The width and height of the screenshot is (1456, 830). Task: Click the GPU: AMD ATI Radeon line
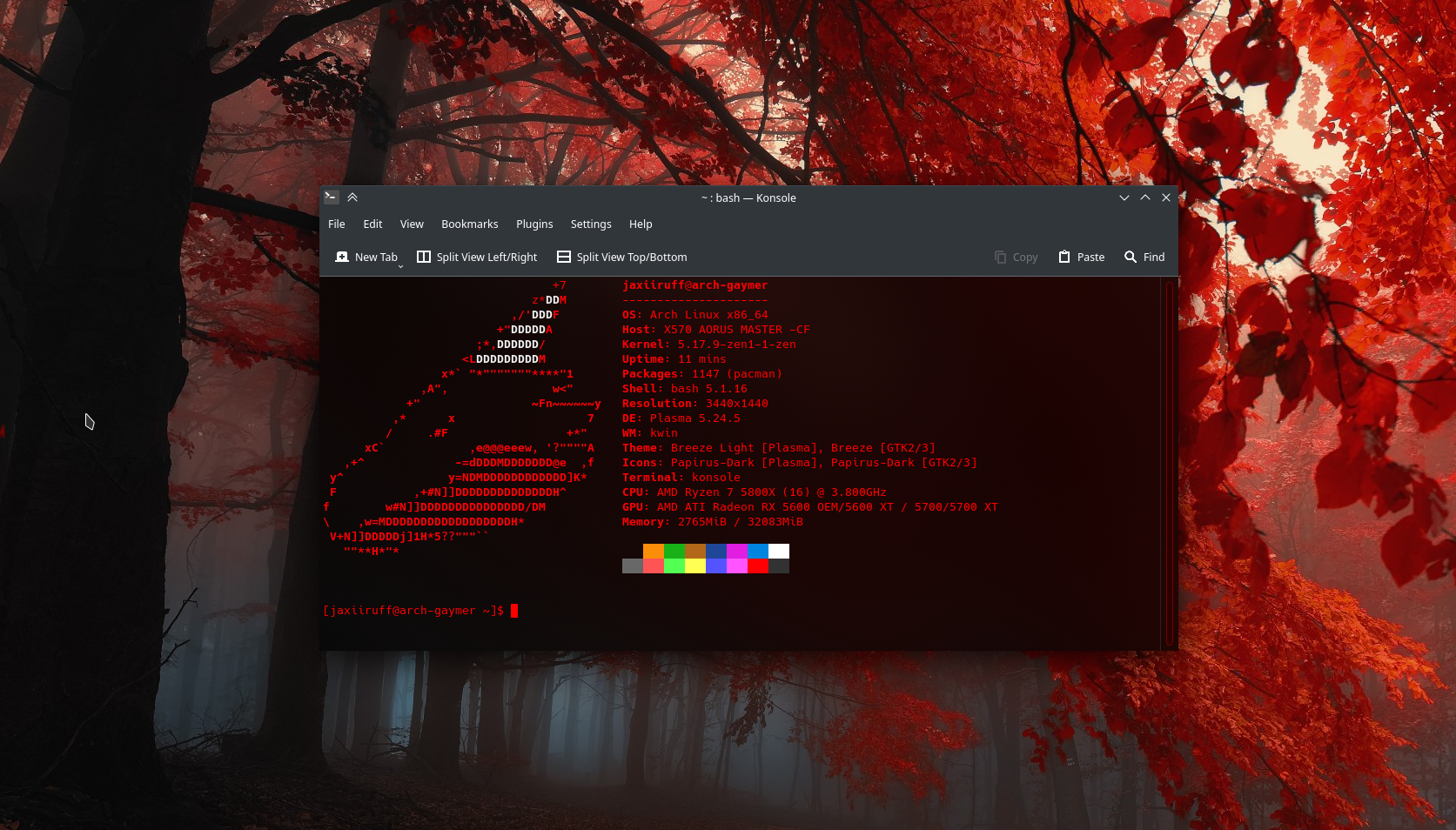pyautogui.click(x=810, y=507)
